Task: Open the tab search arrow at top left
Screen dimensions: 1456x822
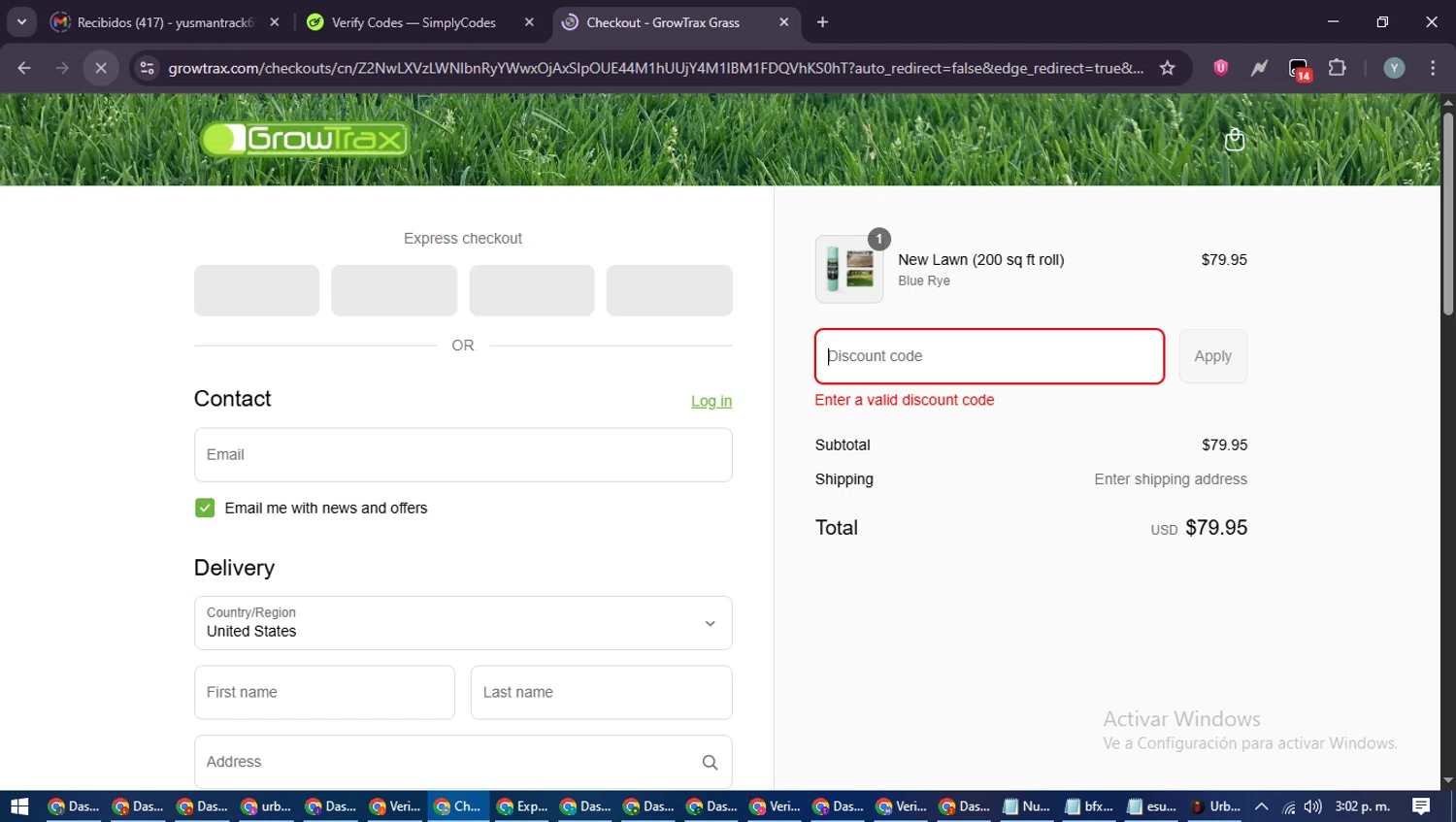Action: coord(21,22)
